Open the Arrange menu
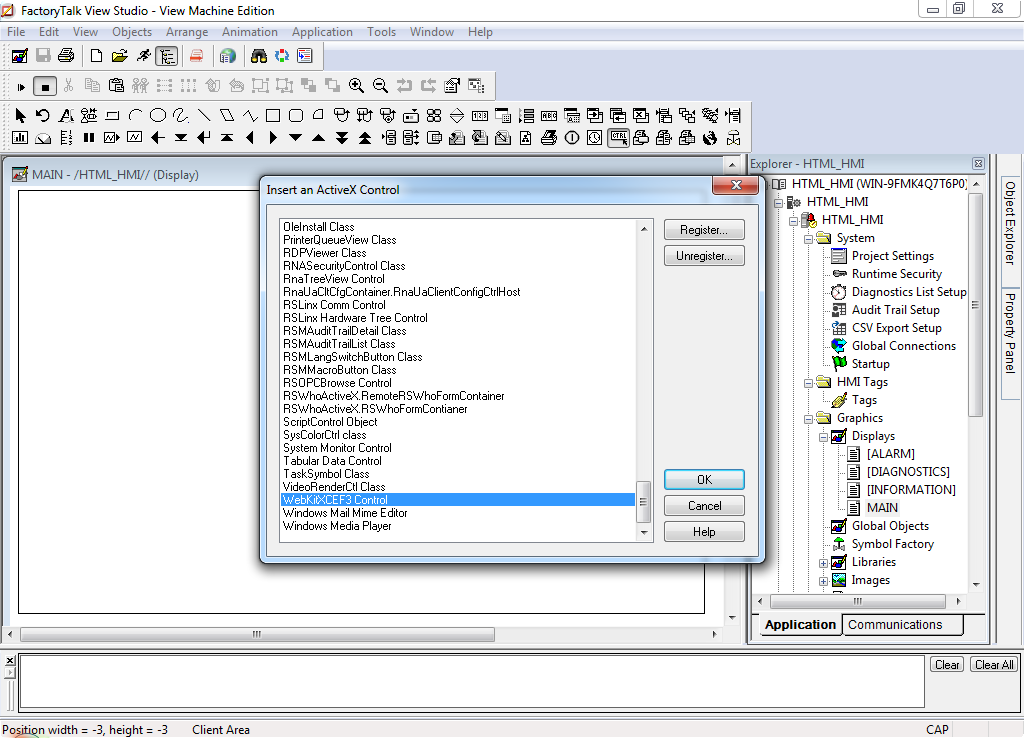 tap(187, 32)
